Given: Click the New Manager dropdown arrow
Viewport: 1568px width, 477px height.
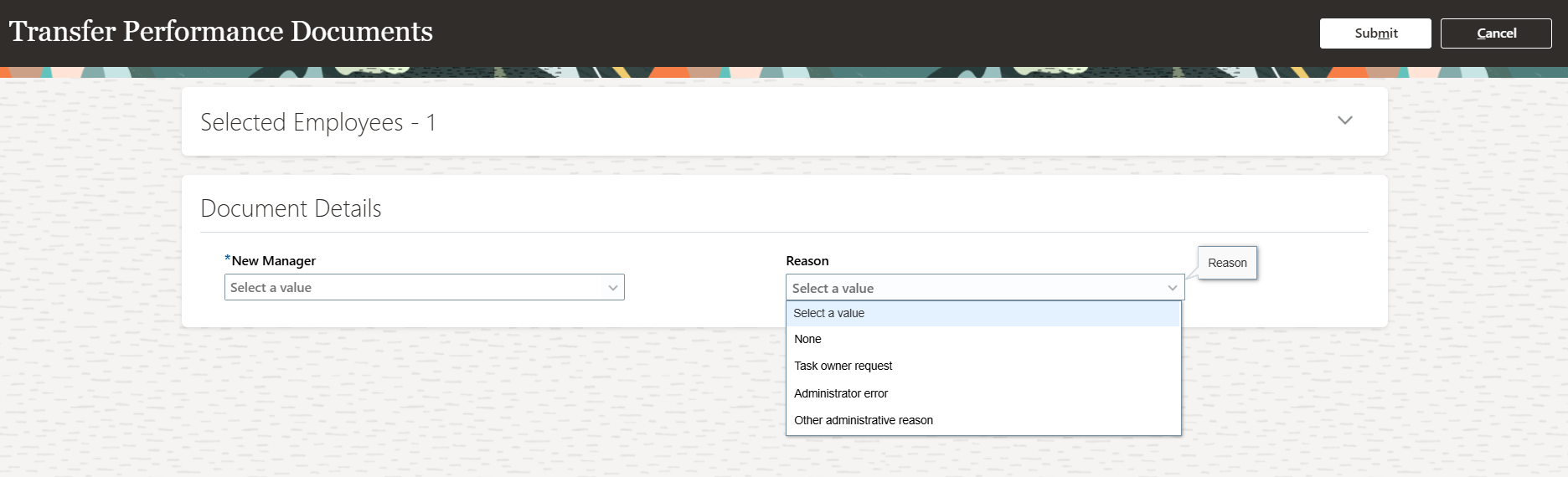Looking at the screenshot, I should pyautogui.click(x=613, y=288).
